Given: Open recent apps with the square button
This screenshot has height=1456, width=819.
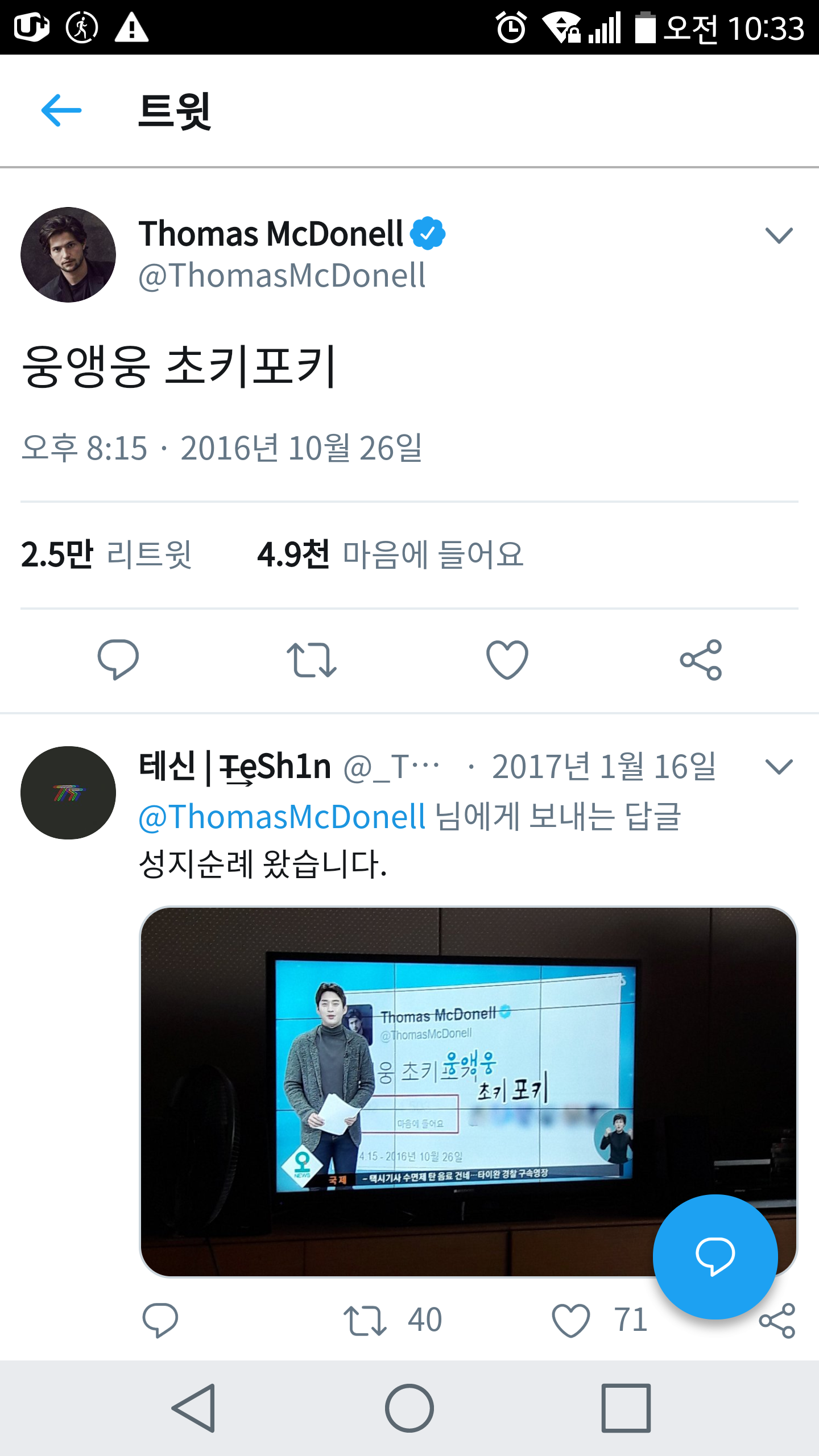Looking at the screenshot, I should [x=626, y=1408].
